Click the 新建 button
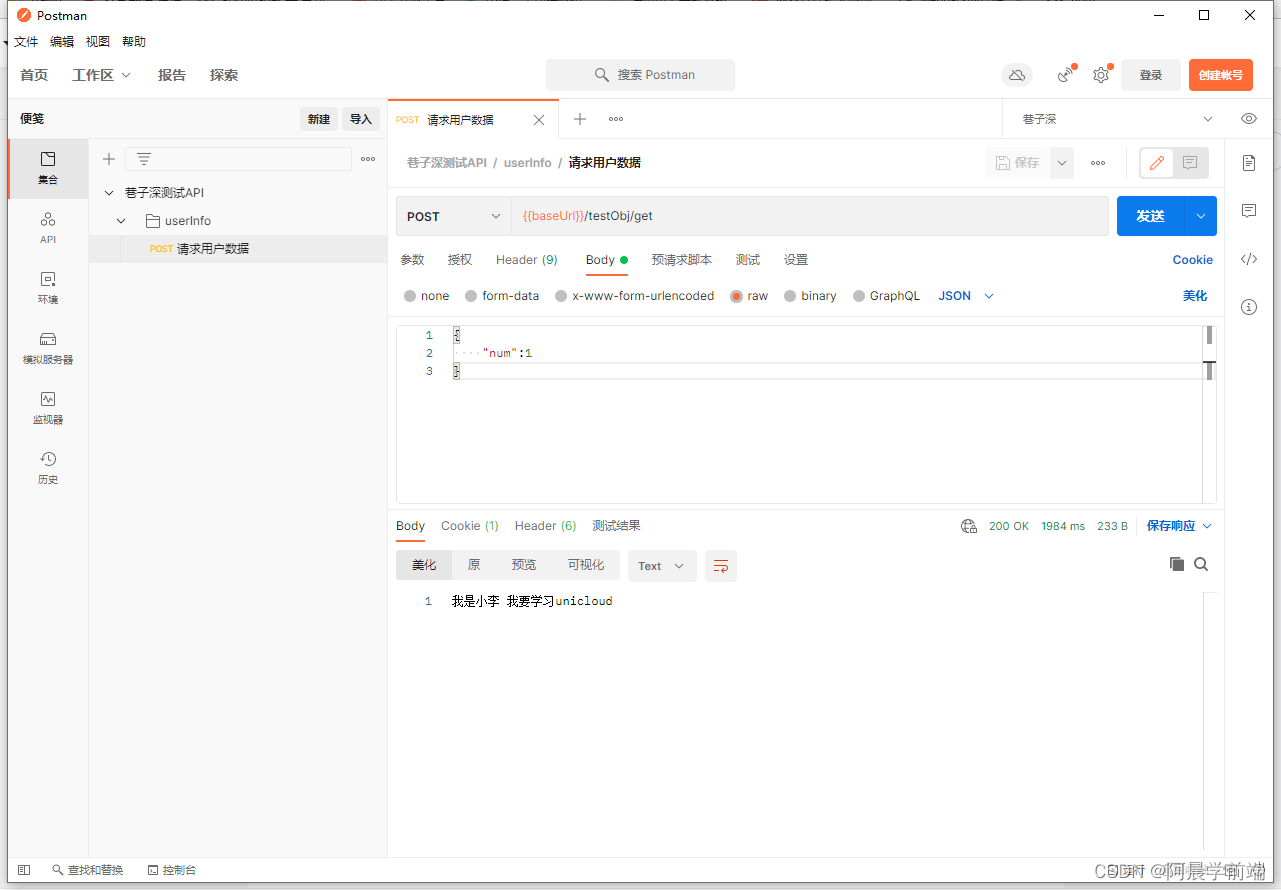Image resolution: width=1281 pixels, height=890 pixels. [319, 119]
